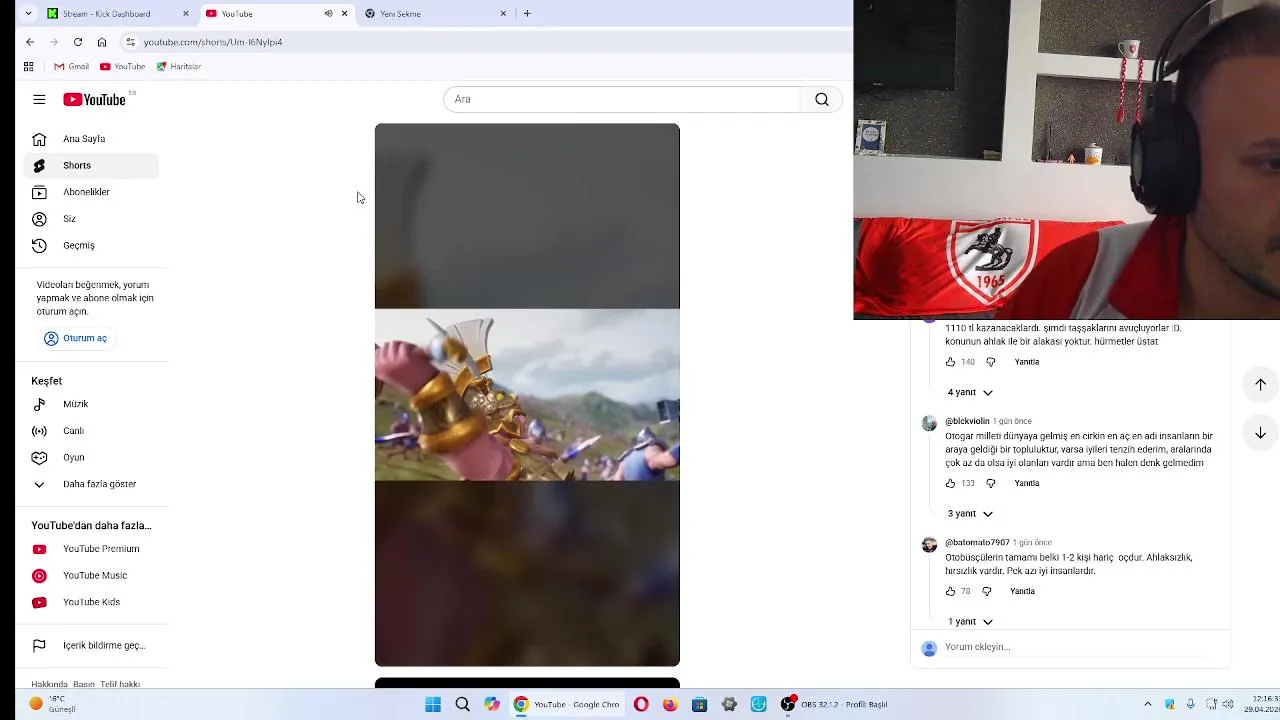Open YouTube Premium link
Screen dimensions: 1280x720
pyautogui.click(x=91, y=549)
